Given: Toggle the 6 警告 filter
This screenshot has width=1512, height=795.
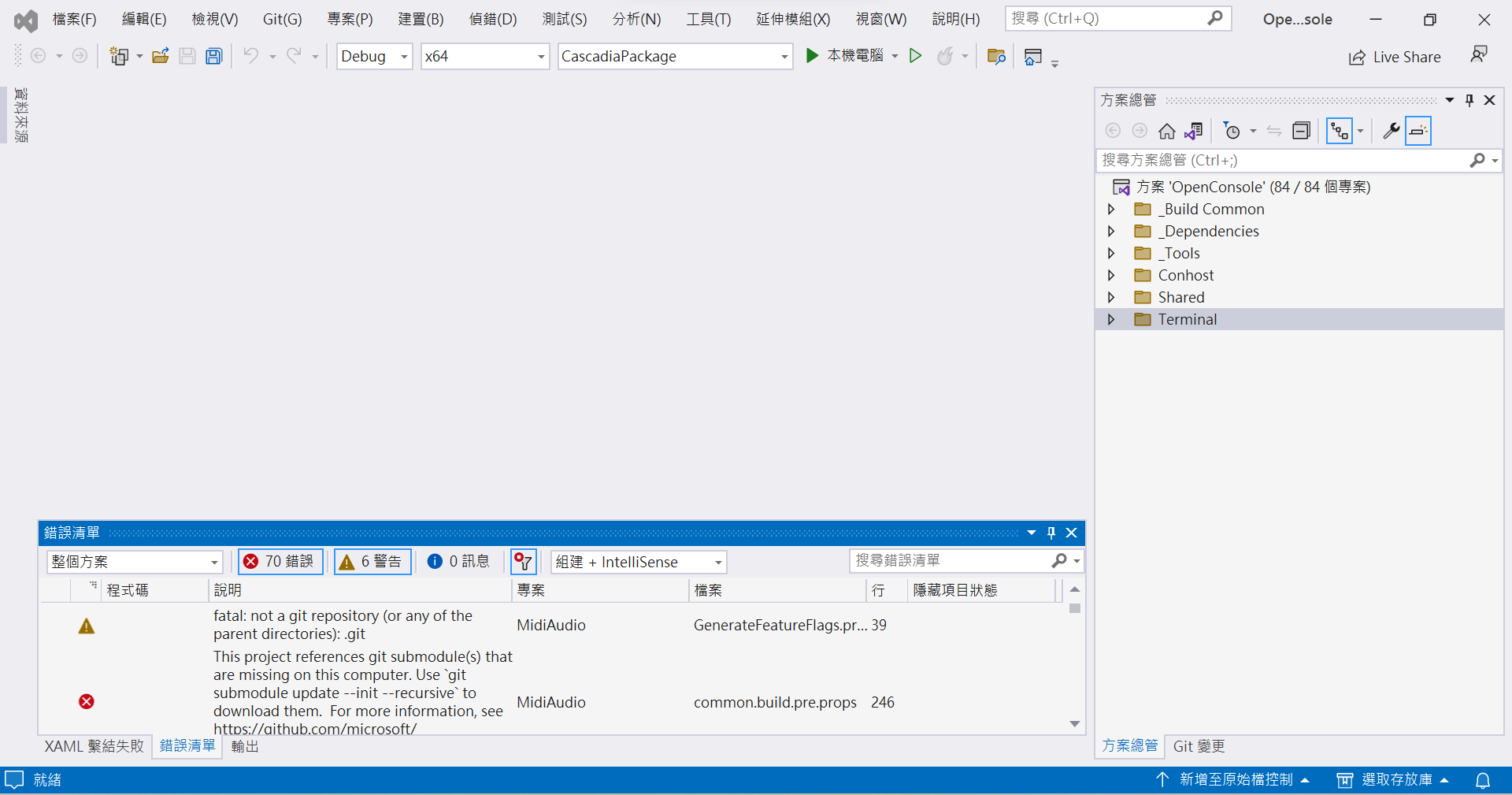Looking at the screenshot, I should click(372, 562).
